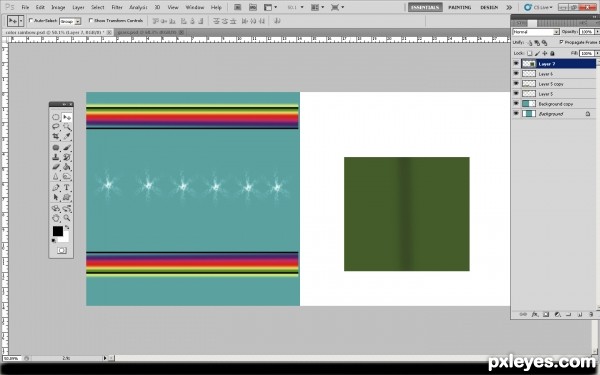The image size is (600, 375).
Task: Toggle visibility of Layer 5
Action: point(516,93)
